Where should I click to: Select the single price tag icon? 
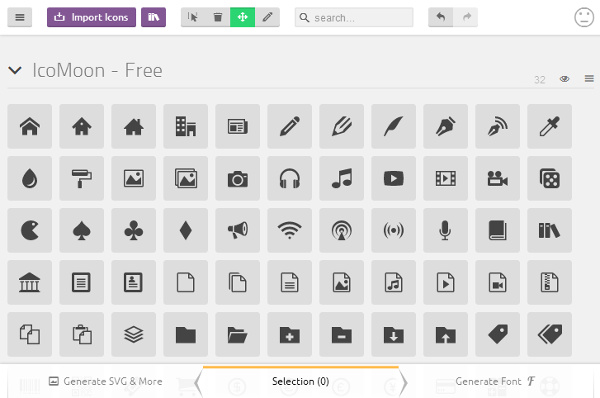tap(497, 334)
